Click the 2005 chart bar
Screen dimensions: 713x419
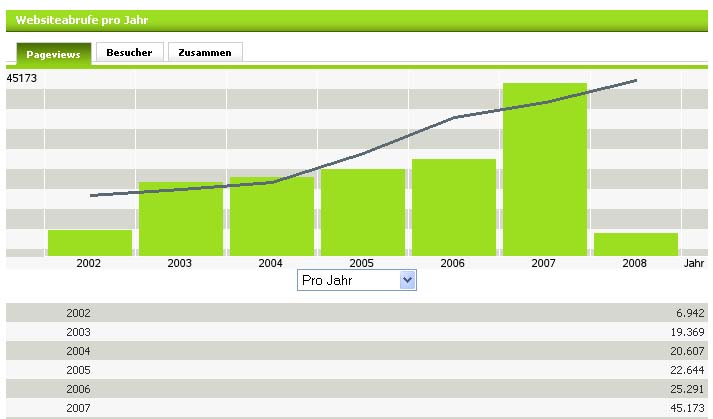[x=362, y=212]
